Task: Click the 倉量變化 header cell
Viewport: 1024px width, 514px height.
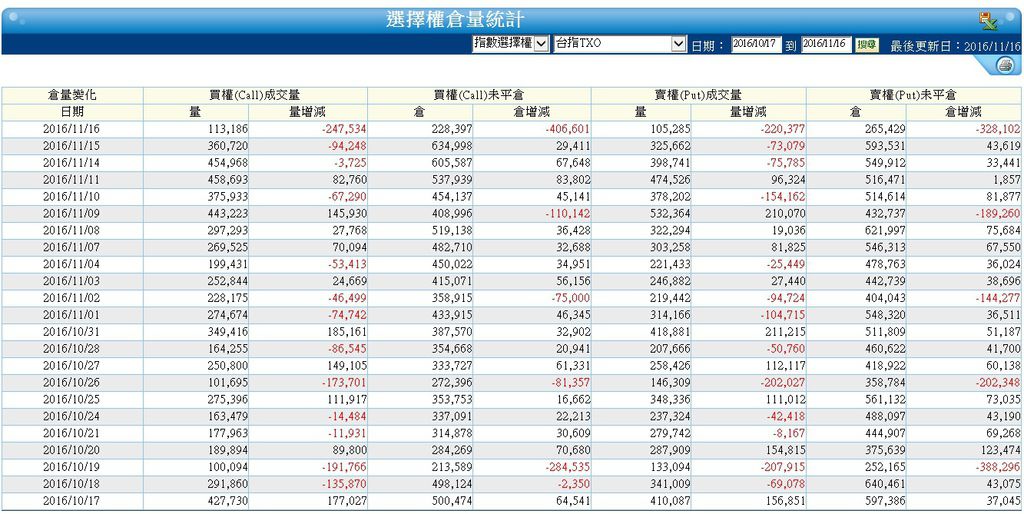Action: click(x=72, y=95)
